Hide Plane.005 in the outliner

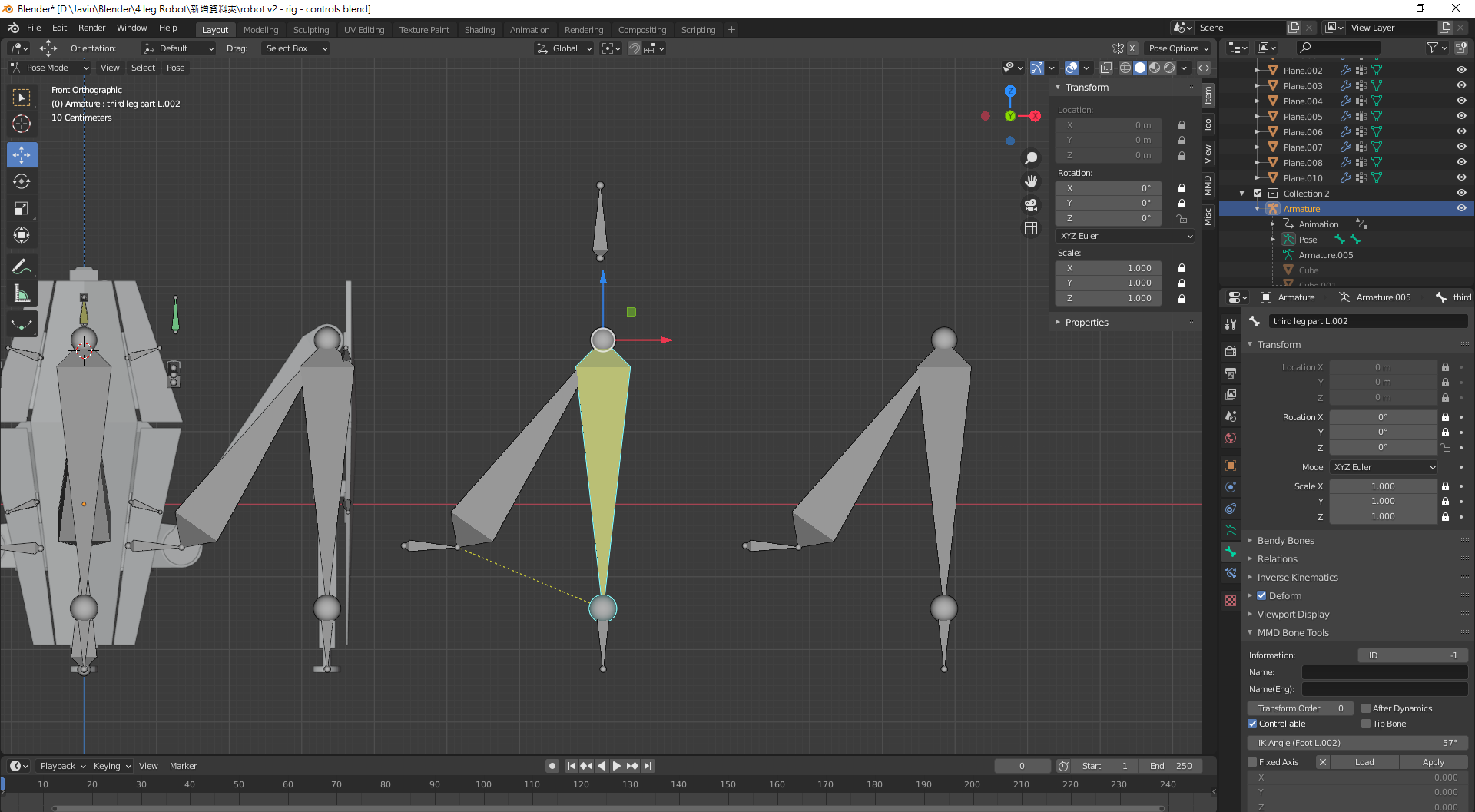pos(1461,116)
